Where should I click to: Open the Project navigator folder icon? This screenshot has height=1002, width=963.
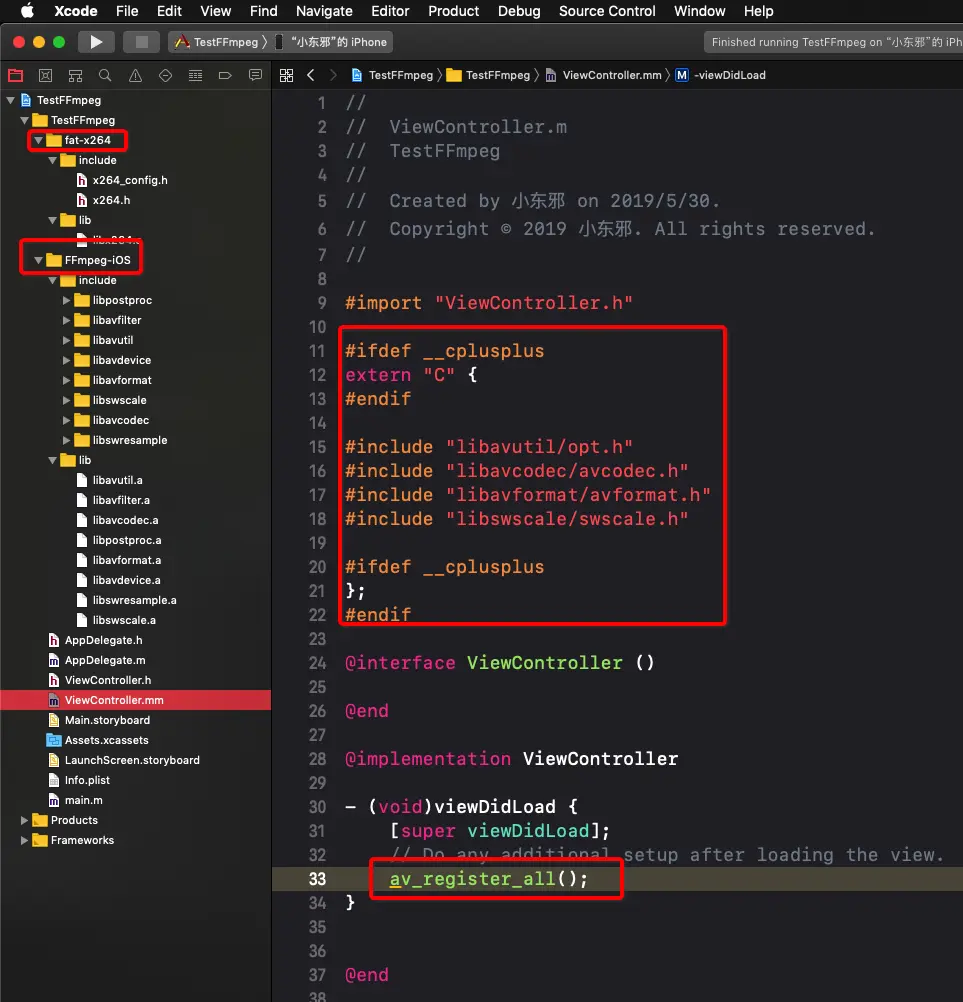click(15, 75)
